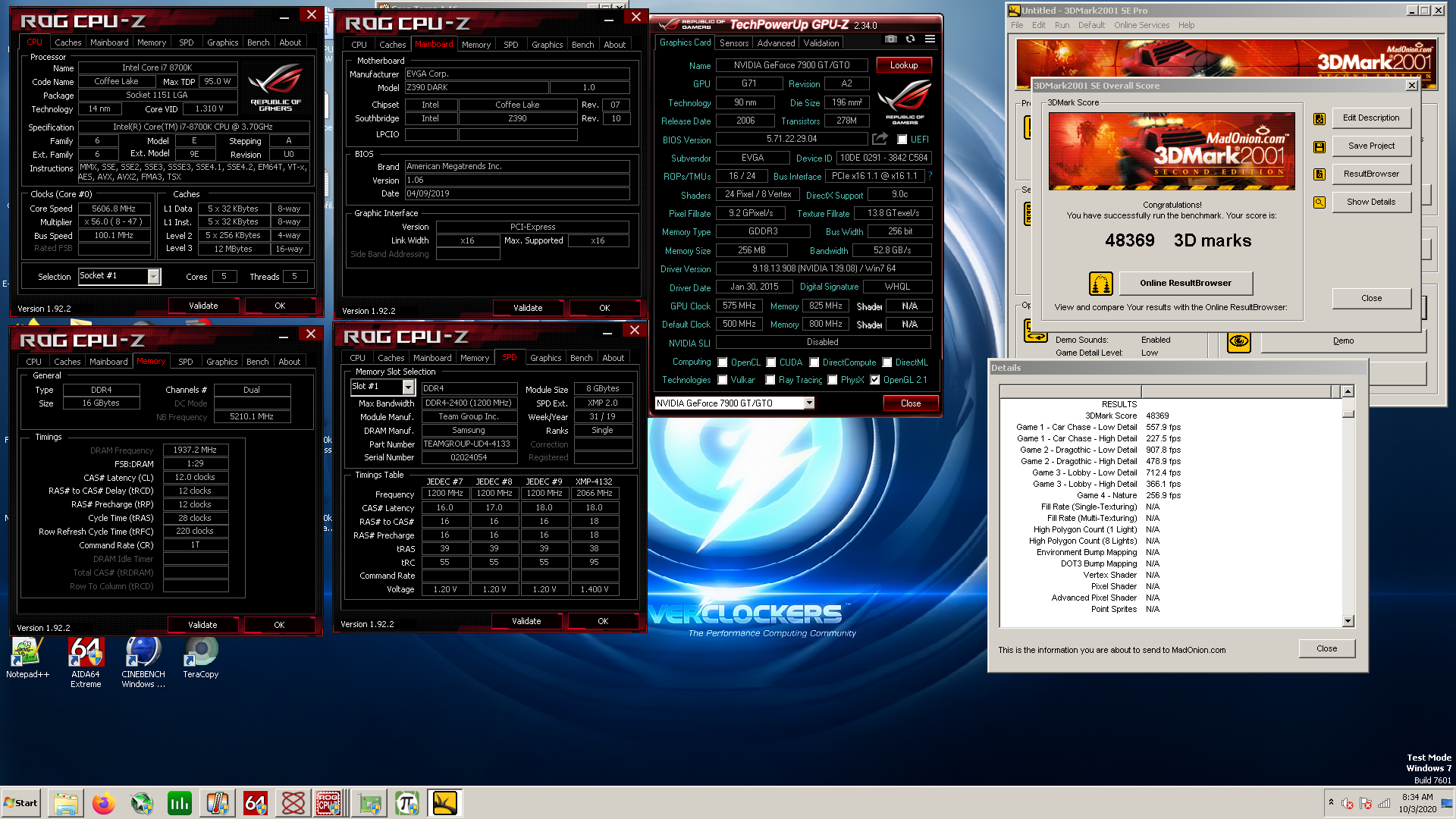Open the Run menu in 3DMark2001
The height and width of the screenshot is (819, 1456).
(x=1062, y=25)
